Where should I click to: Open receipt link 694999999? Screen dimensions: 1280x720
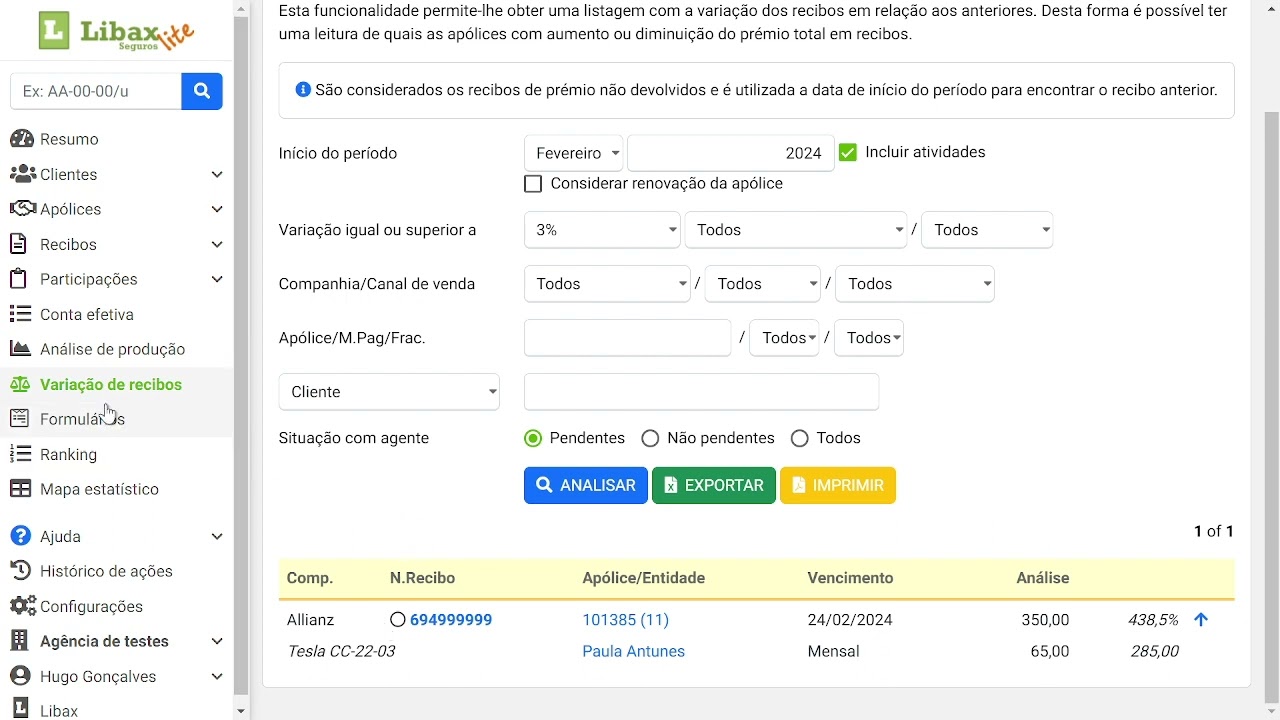click(451, 620)
